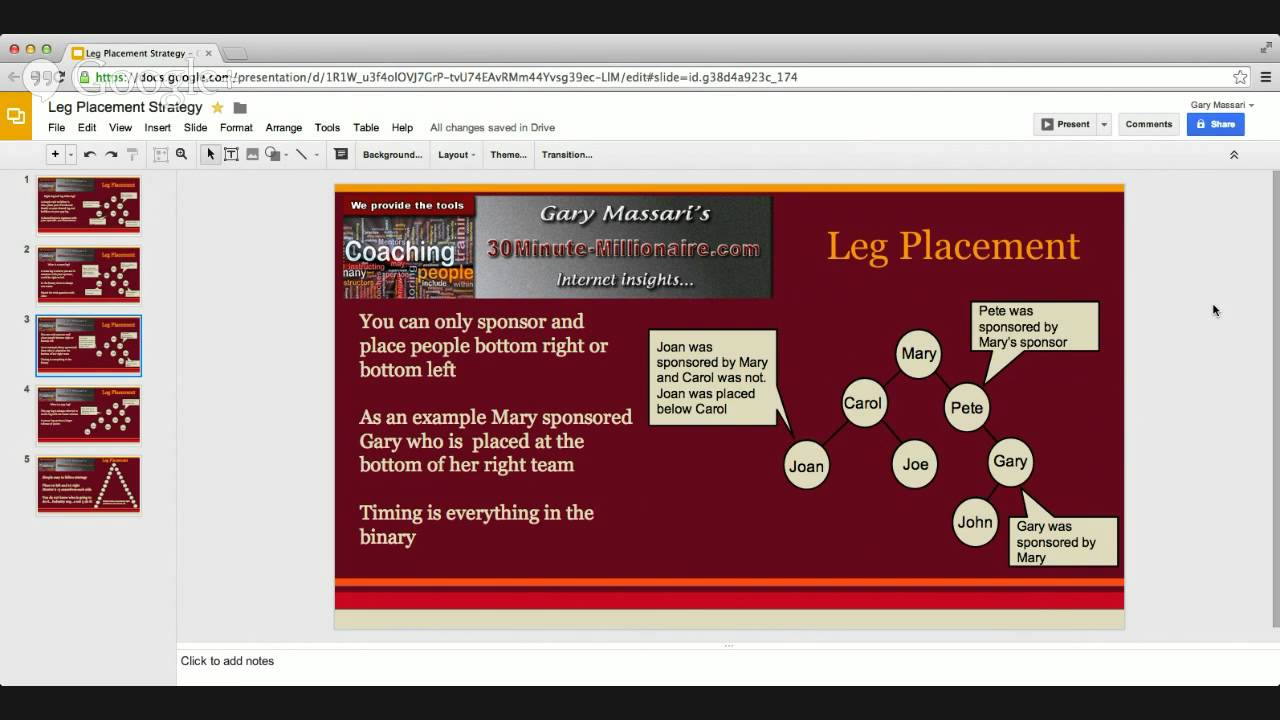
Task: Expand the shape tool dropdown arrow
Action: (x=286, y=155)
